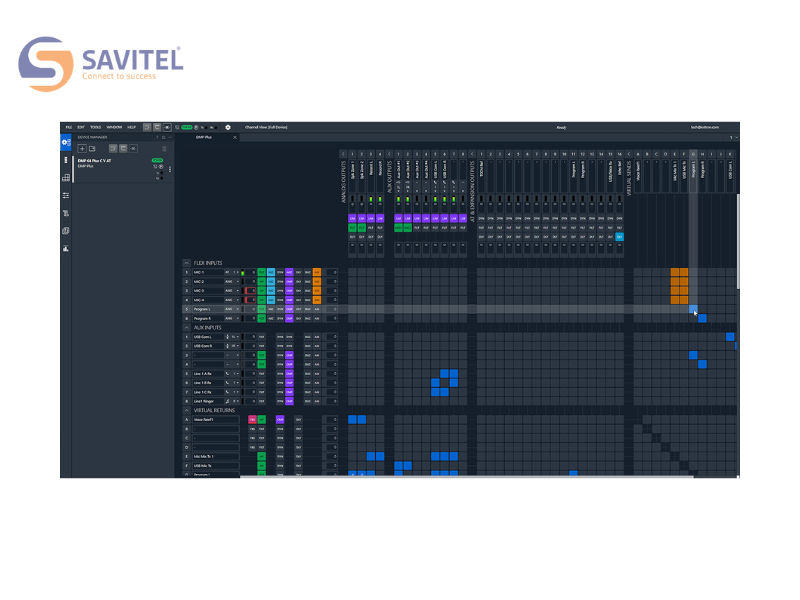Toggle Voice Reinf't pink FBS block
The height and width of the screenshot is (600, 800).
pos(252,419)
